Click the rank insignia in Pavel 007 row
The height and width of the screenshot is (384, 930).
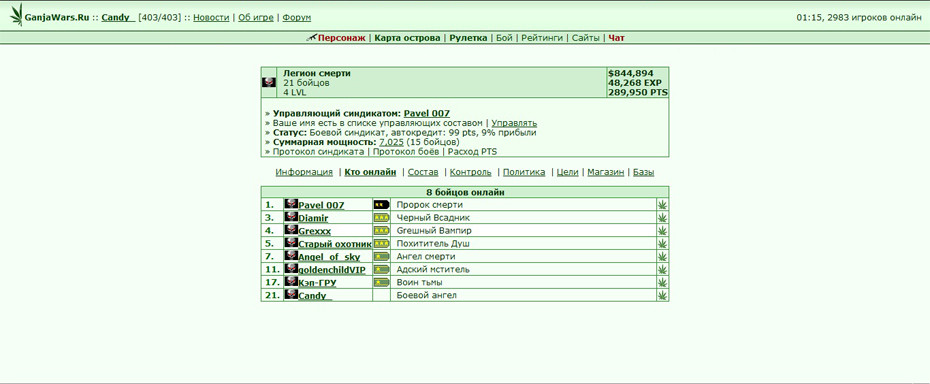point(381,205)
